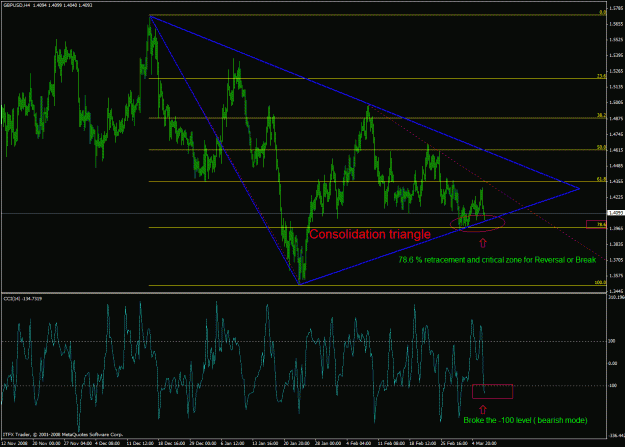Image resolution: width=625 pixels, height=447 pixels.
Task: Click the '29 Dec 00:00' time label
Action: tap(203, 443)
